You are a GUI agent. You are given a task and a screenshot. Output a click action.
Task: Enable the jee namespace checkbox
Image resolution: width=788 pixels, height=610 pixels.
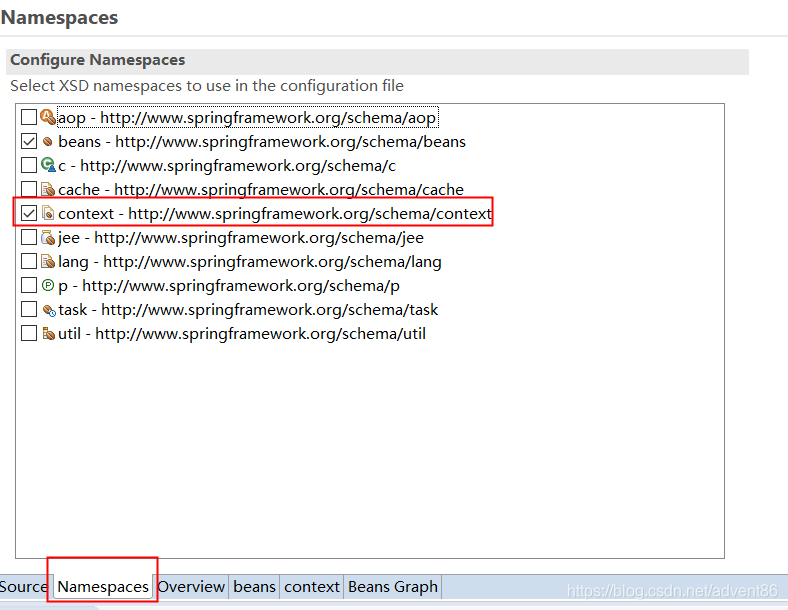pyautogui.click(x=29, y=237)
